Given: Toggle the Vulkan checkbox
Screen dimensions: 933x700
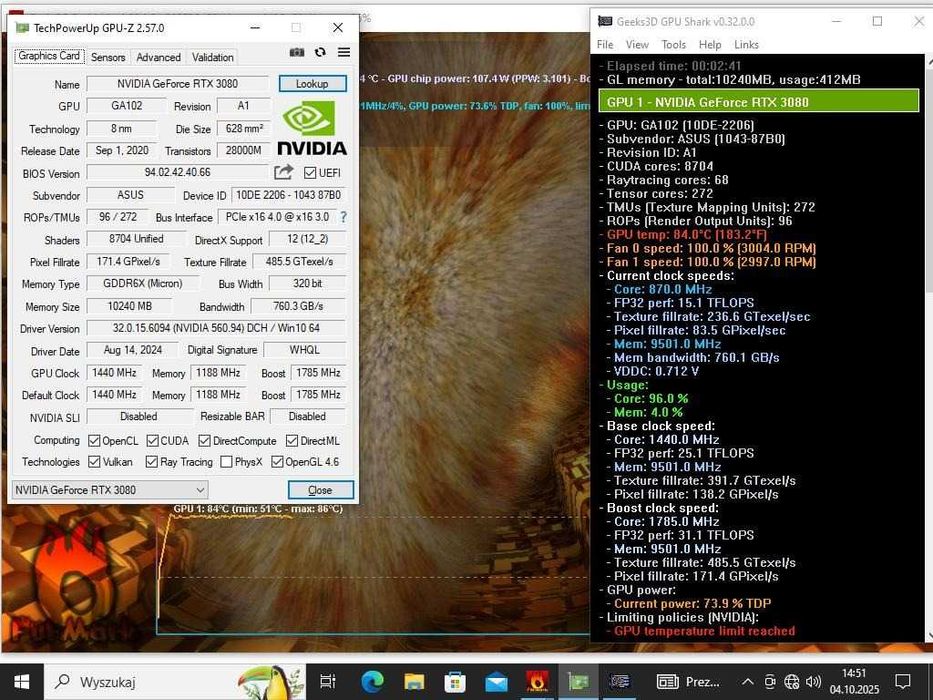Looking at the screenshot, I should [x=94, y=462].
